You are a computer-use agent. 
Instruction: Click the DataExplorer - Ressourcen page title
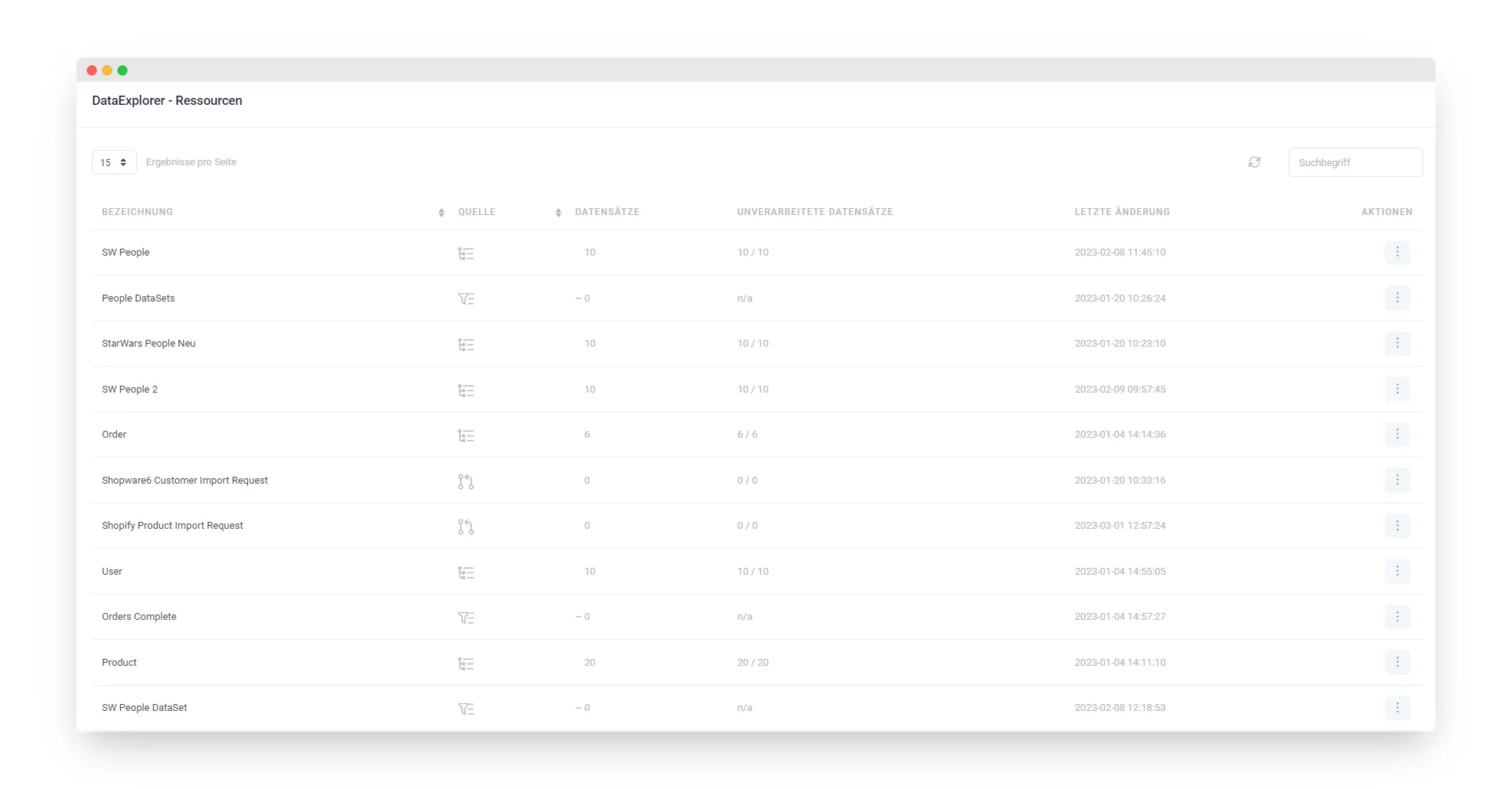pos(167,100)
